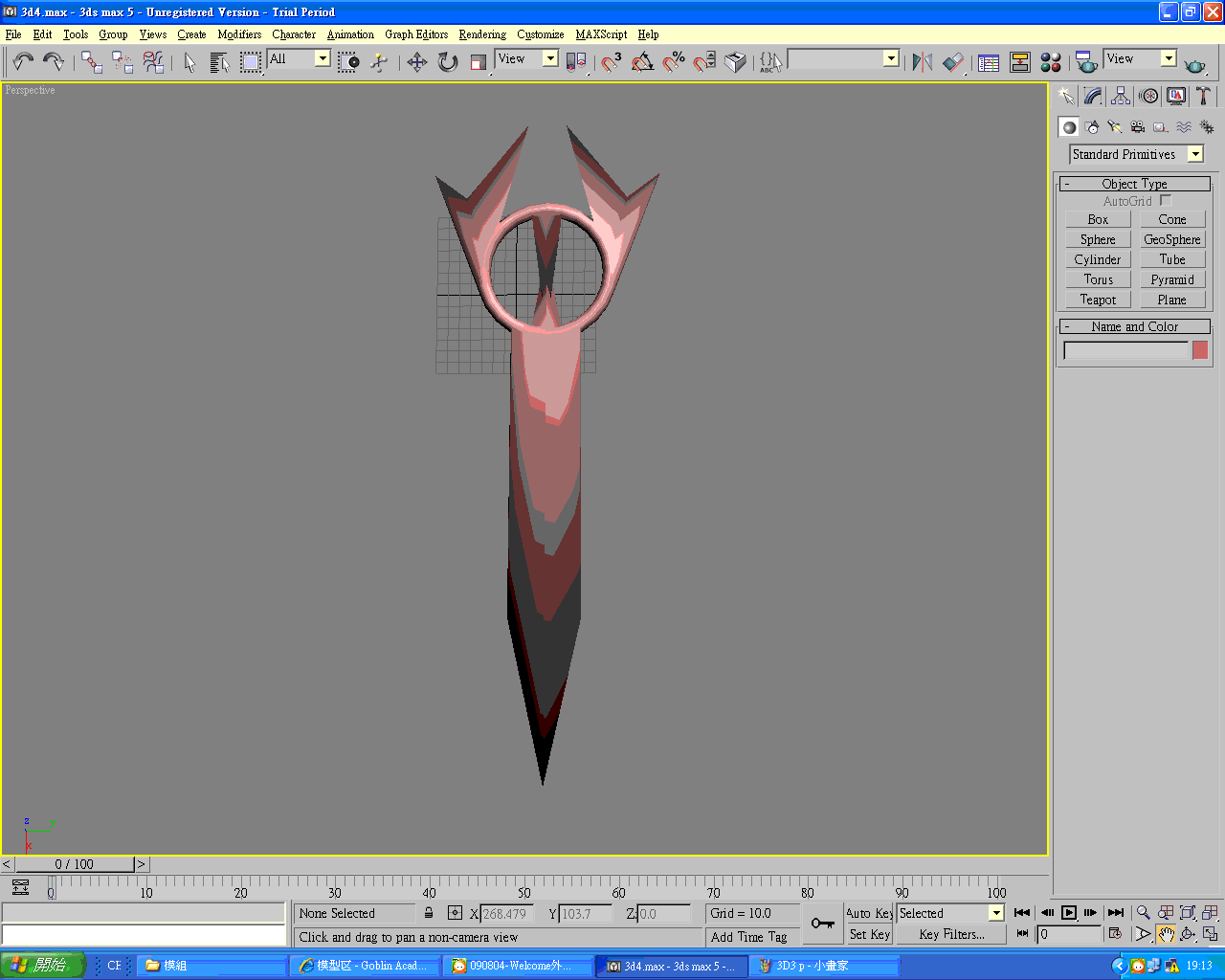Open the Key Filters dialog

(x=951, y=934)
